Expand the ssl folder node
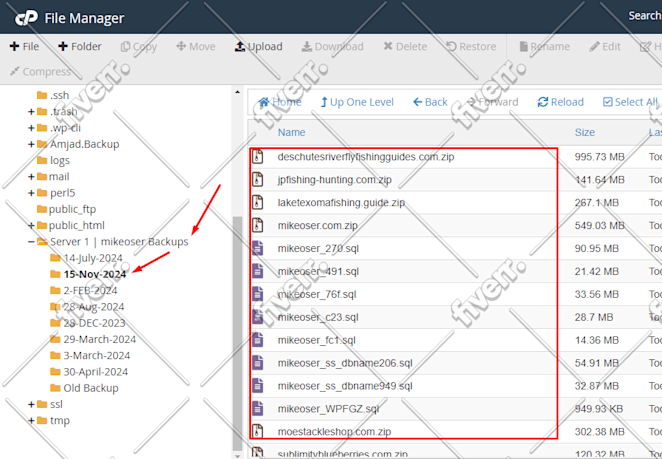Screen dimensions: 662x459 pyautogui.click(x=31, y=405)
